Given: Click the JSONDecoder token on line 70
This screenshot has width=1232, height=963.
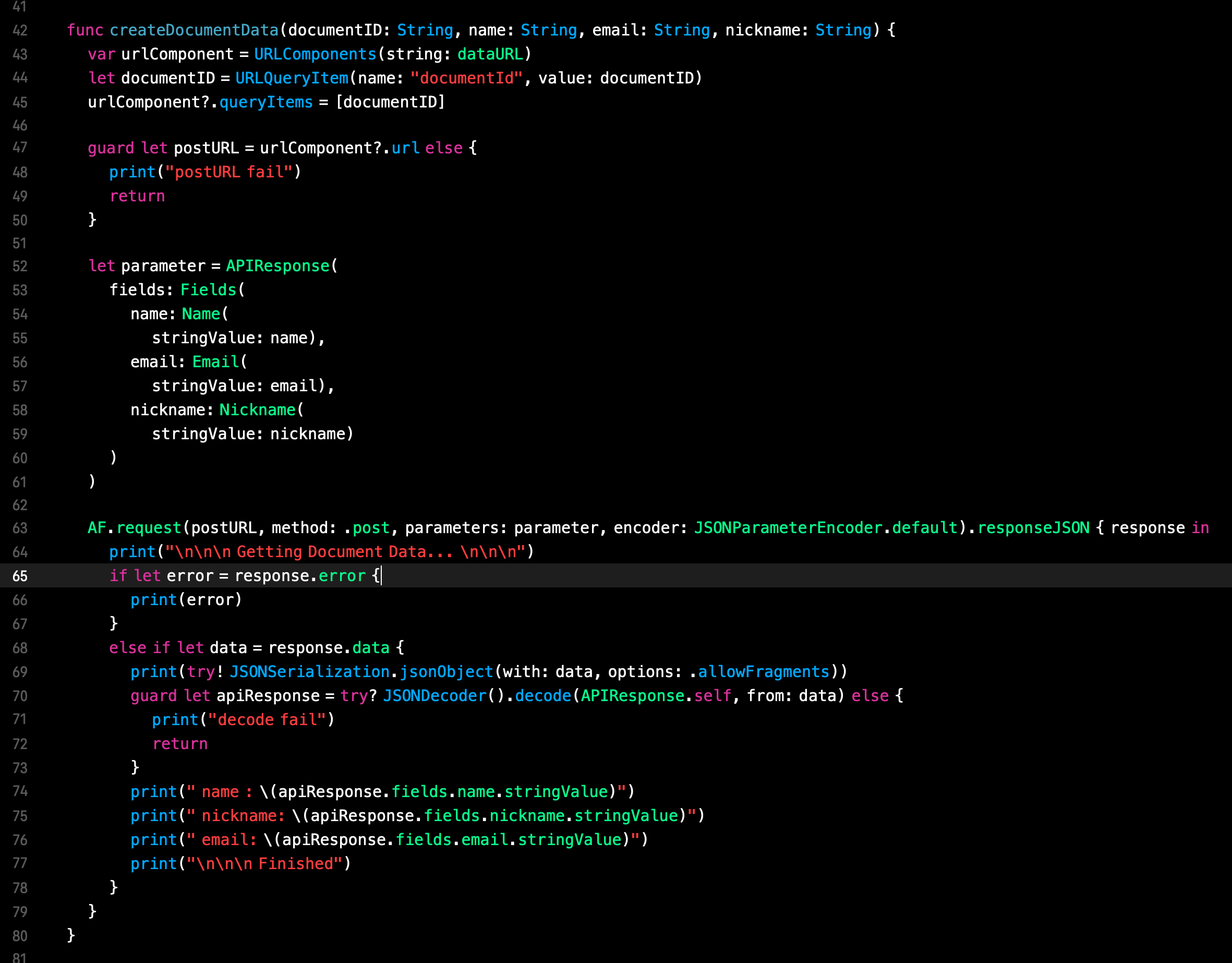Looking at the screenshot, I should [x=434, y=696].
